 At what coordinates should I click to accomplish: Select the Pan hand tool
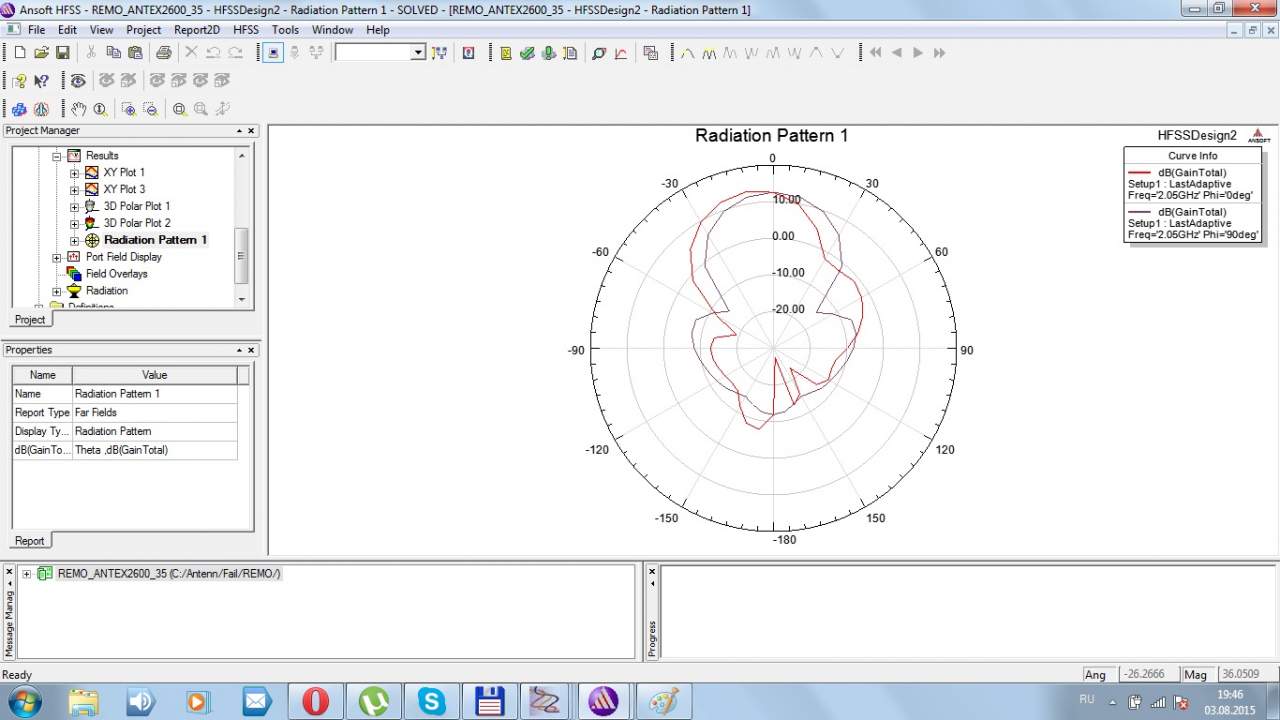point(79,109)
